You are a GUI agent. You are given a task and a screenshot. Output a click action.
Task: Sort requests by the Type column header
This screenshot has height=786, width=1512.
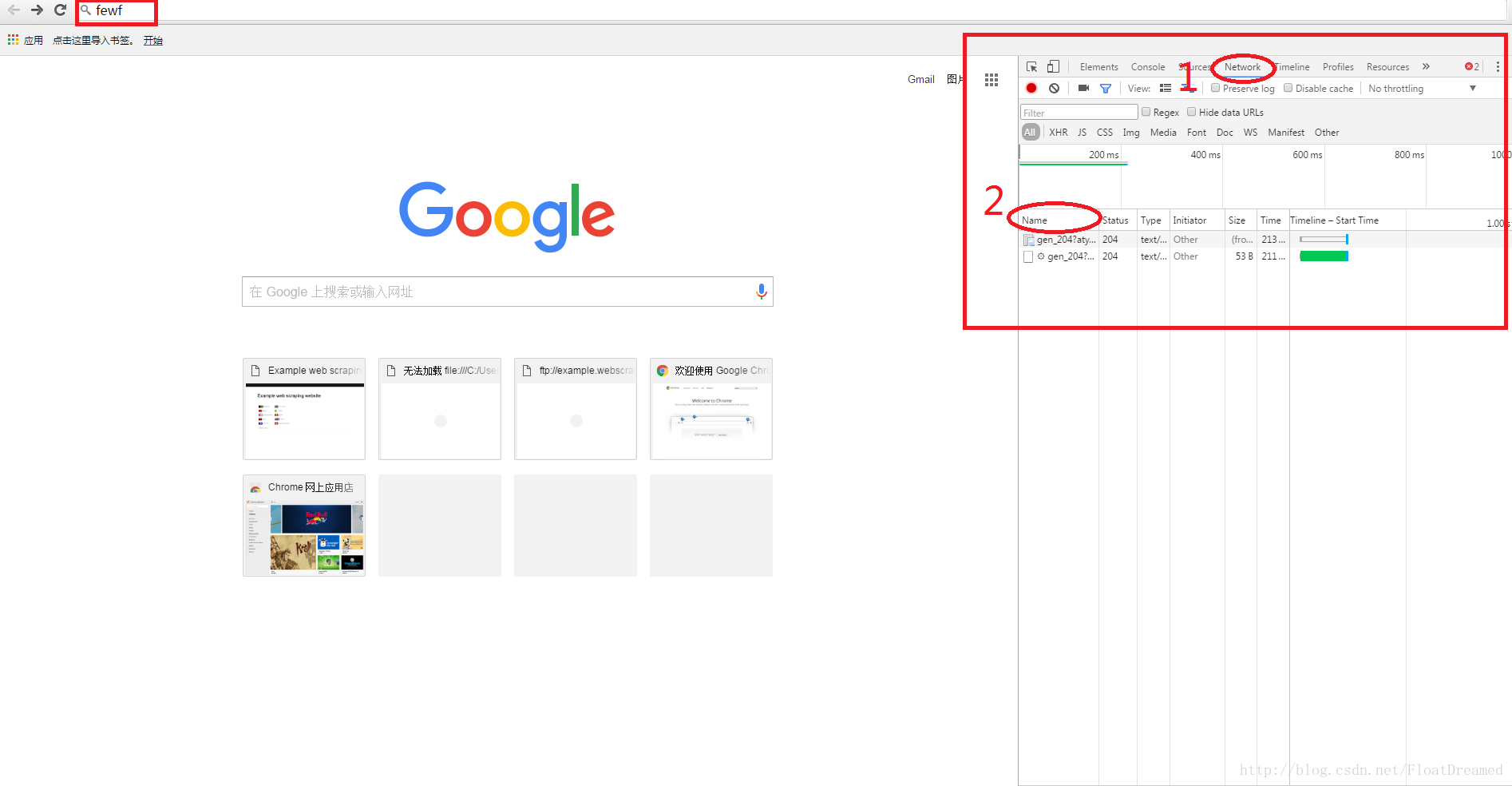click(x=1154, y=220)
